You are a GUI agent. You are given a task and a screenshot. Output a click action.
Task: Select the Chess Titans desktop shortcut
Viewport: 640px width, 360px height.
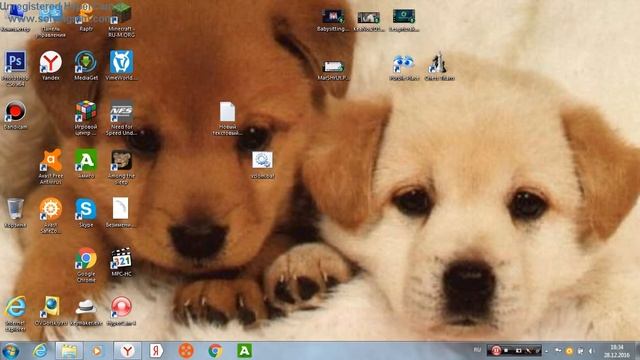439,67
